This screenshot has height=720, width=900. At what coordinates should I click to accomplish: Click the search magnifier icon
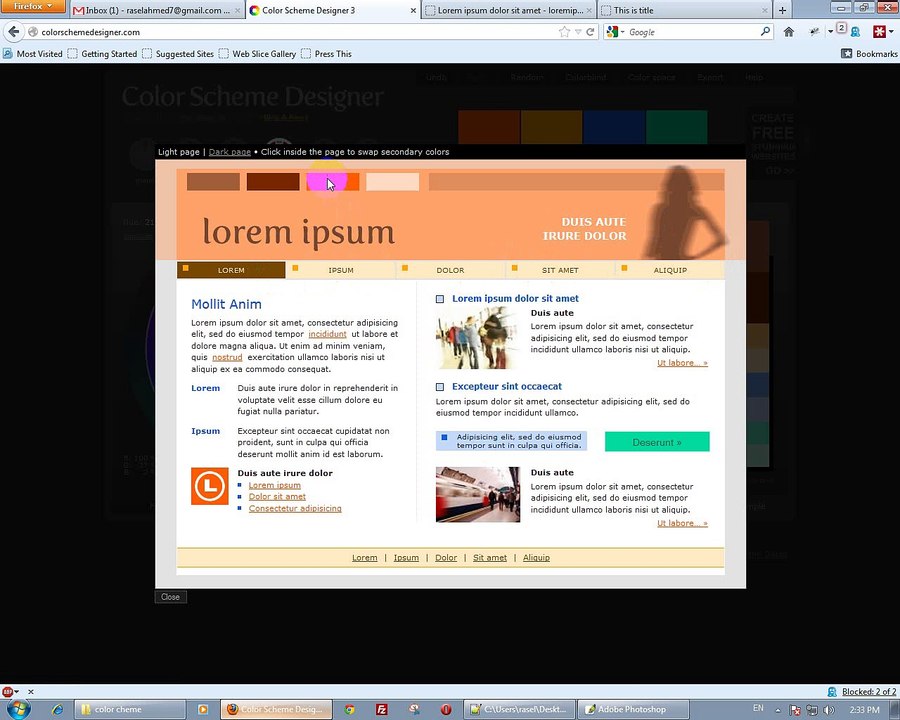(x=765, y=32)
